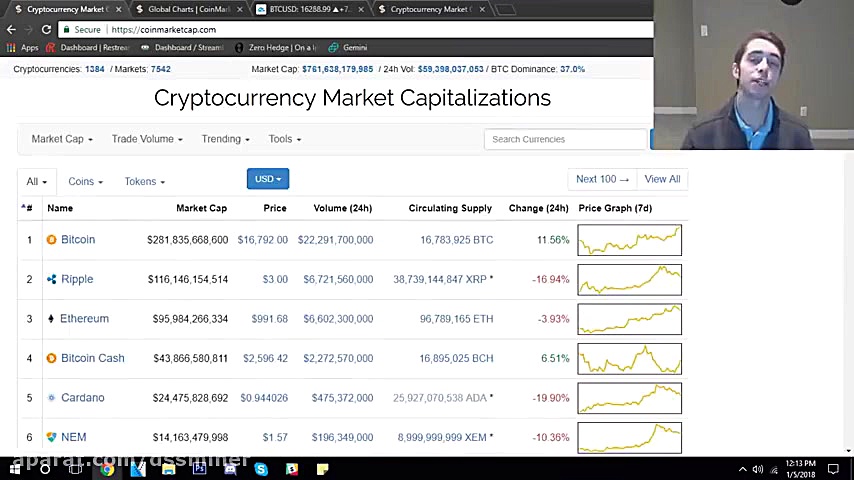Open the Cardano name link

pyautogui.click(x=82, y=398)
